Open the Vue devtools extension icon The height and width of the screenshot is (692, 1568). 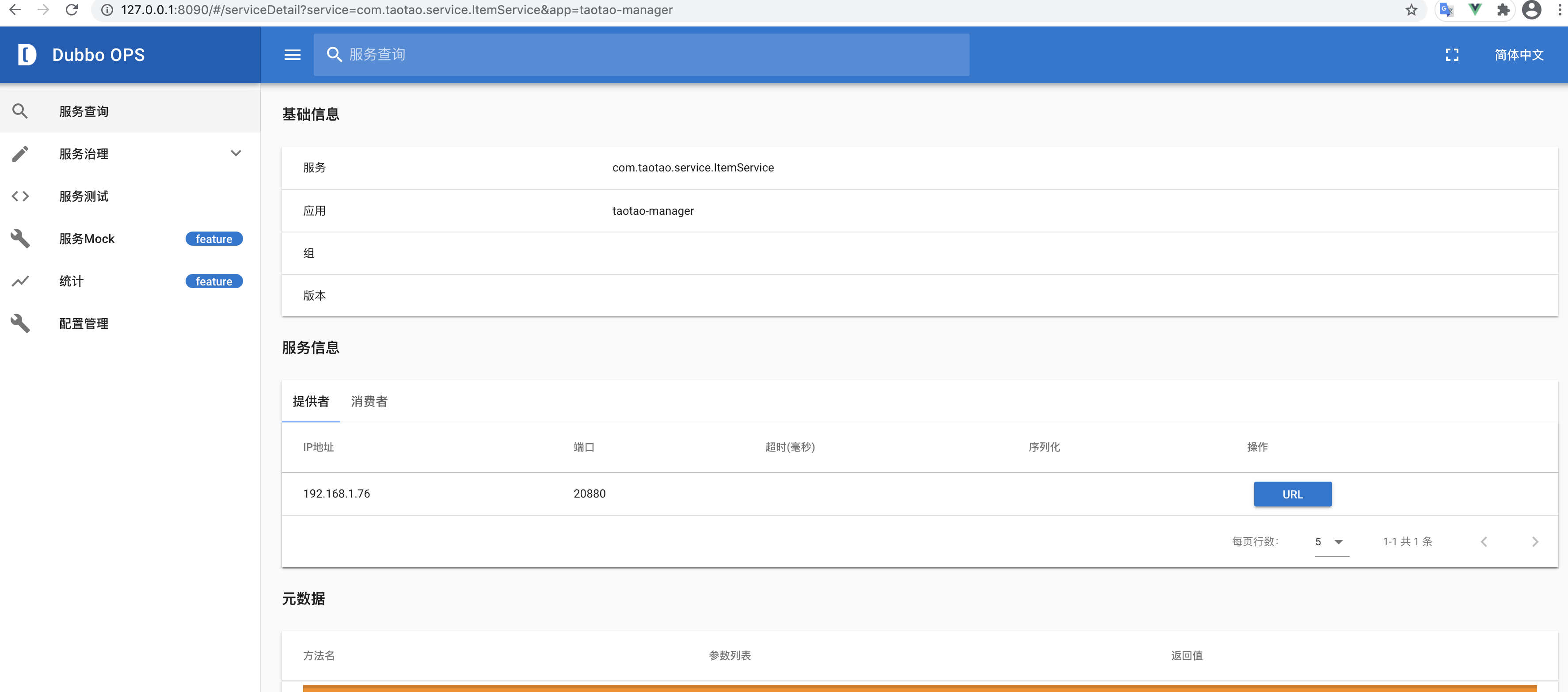1475,10
